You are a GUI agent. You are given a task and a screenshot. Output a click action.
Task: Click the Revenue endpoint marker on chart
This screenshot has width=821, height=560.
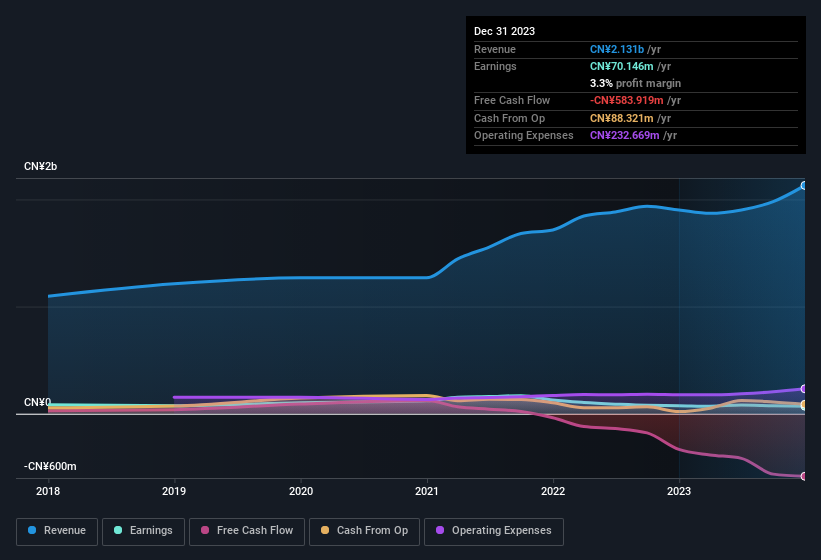coord(804,185)
